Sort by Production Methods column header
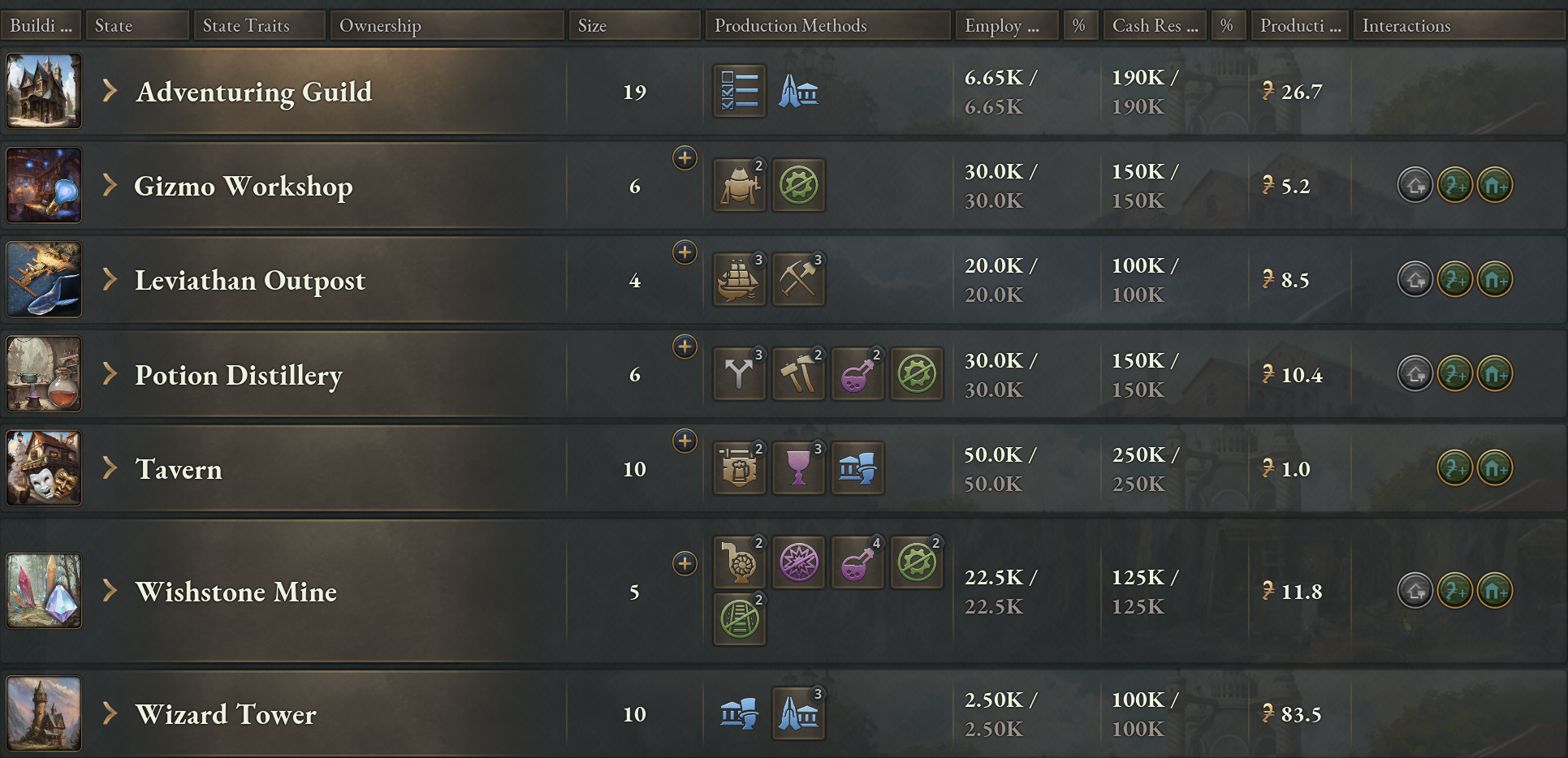 pos(827,25)
